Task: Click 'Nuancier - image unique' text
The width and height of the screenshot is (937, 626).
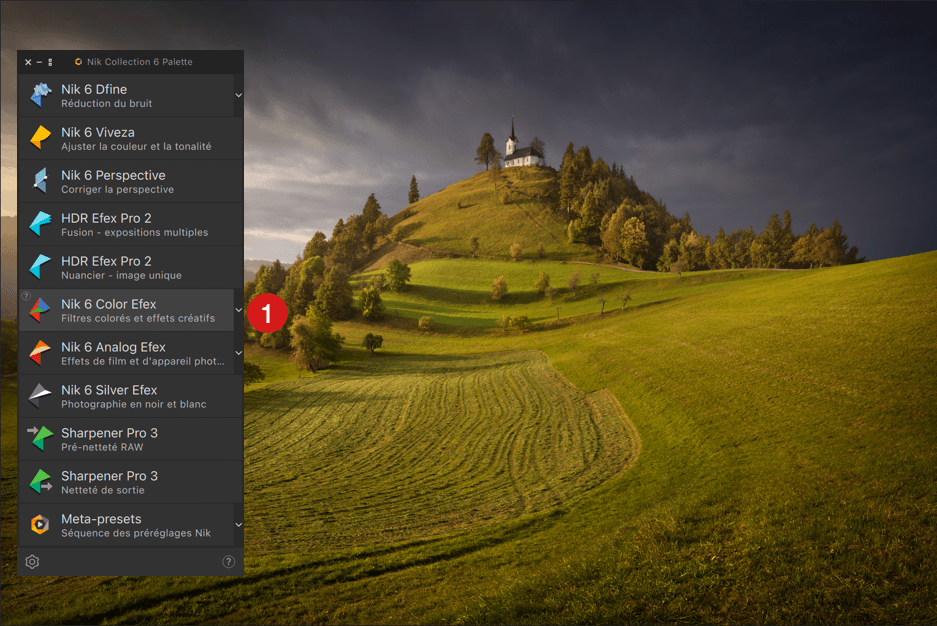Action: 121,275
